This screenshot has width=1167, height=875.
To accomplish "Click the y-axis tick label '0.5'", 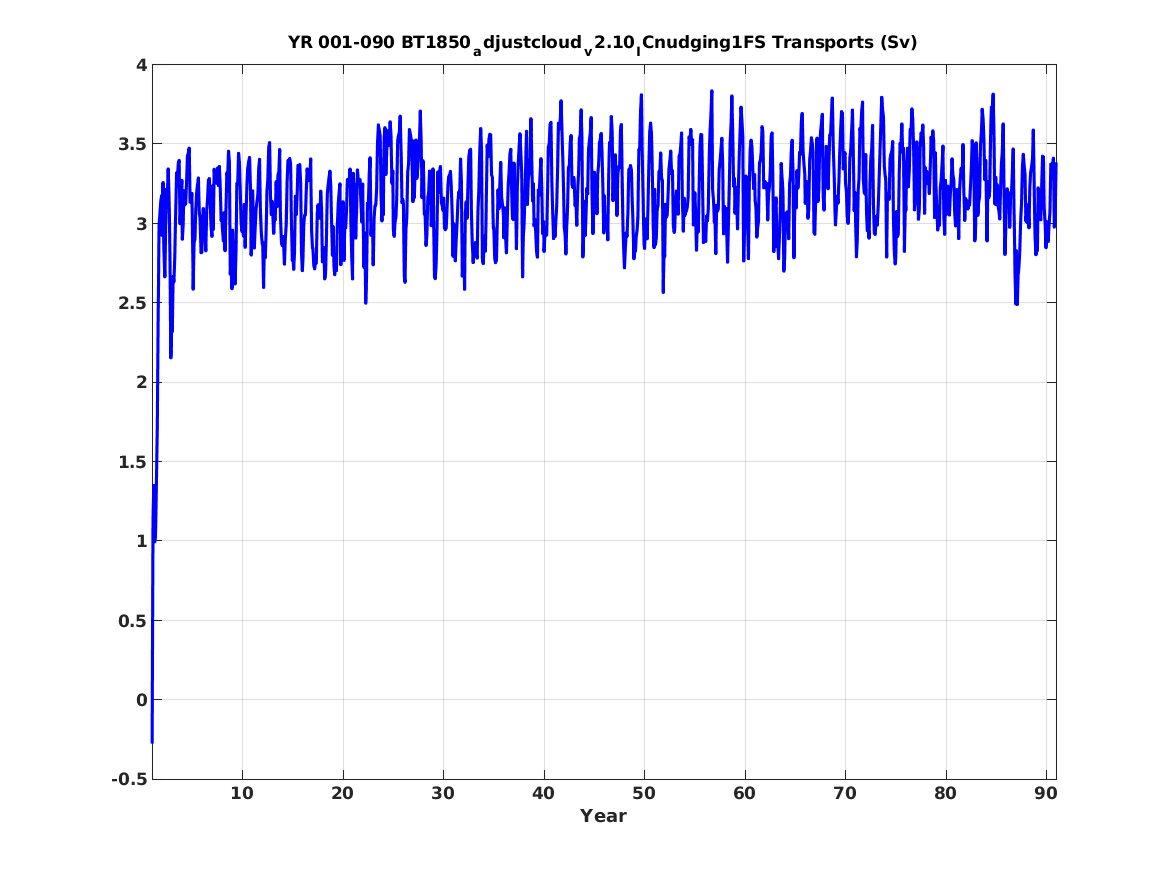I will [x=132, y=621].
